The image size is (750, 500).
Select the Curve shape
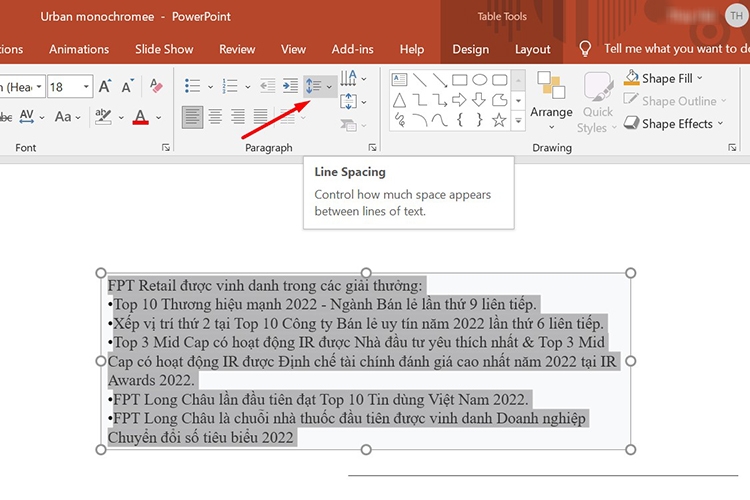coord(440,120)
